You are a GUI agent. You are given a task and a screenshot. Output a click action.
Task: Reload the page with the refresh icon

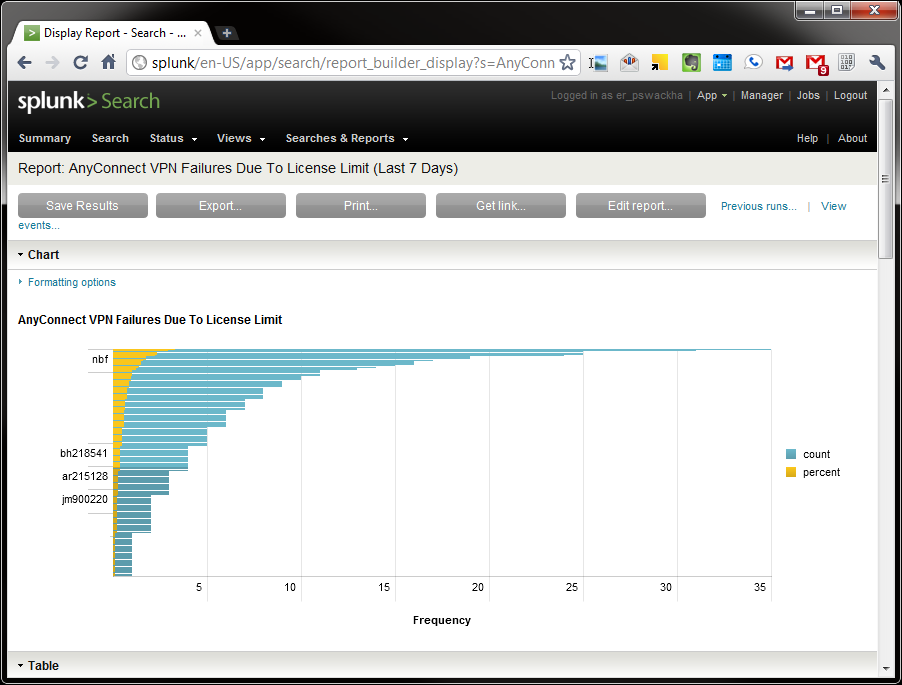(81, 62)
